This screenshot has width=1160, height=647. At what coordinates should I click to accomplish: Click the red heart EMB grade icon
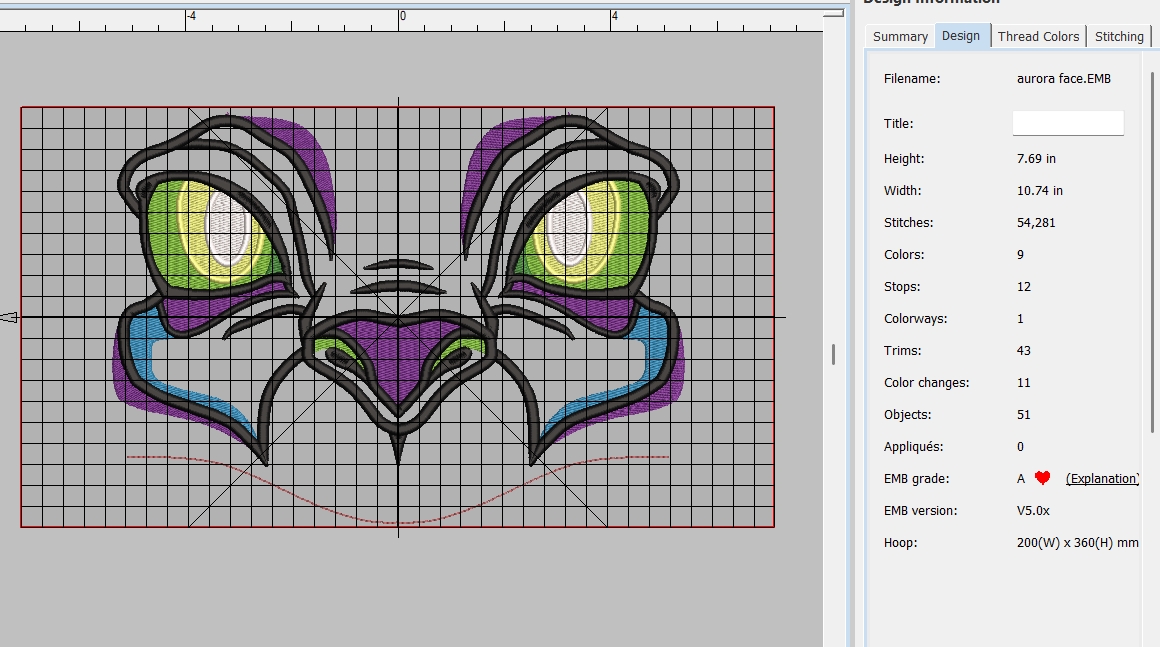tap(1043, 478)
